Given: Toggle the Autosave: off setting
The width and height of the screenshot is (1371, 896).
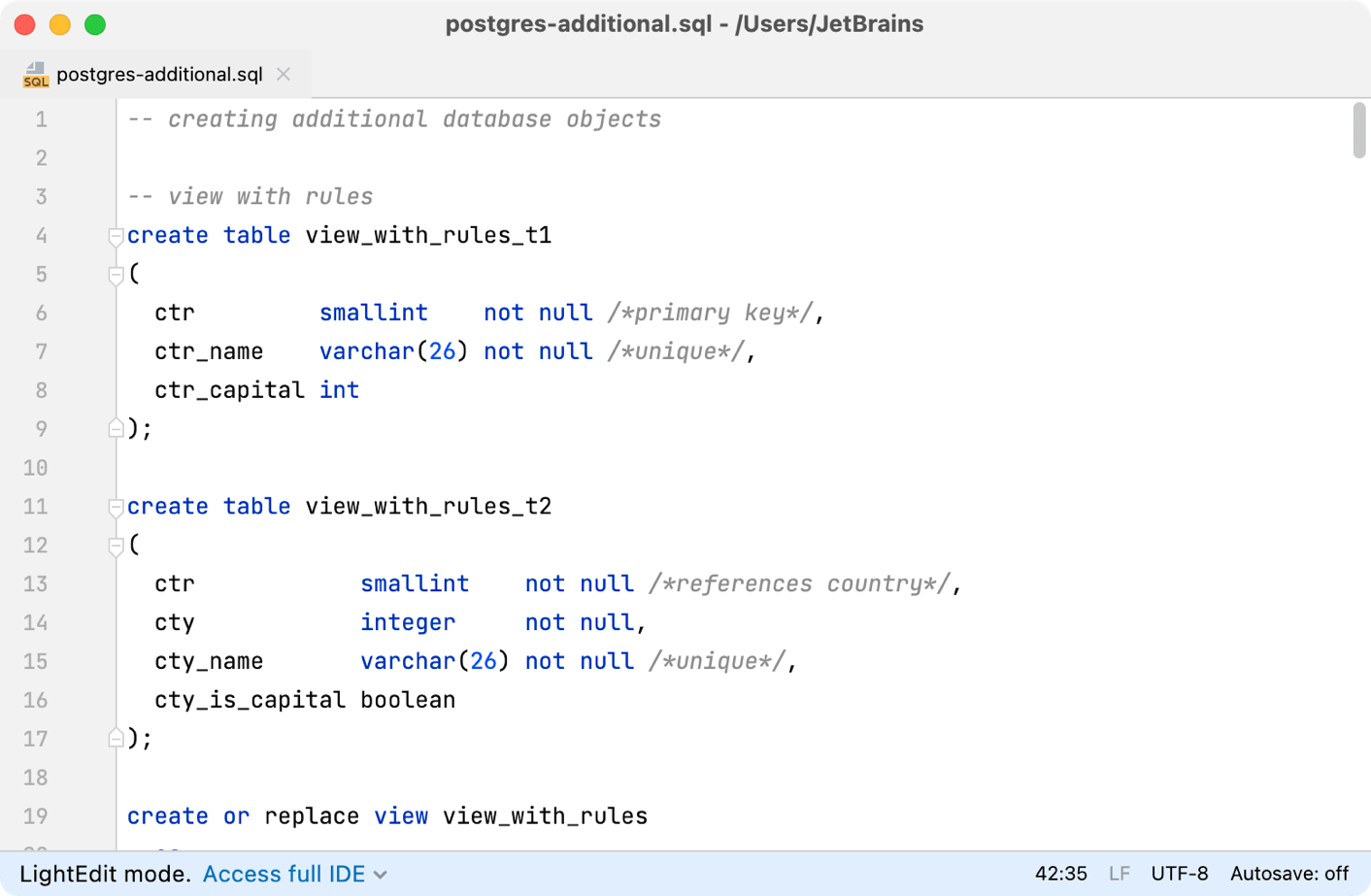Looking at the screenshot, I should pyautogui.click(x=1289, y=874).
